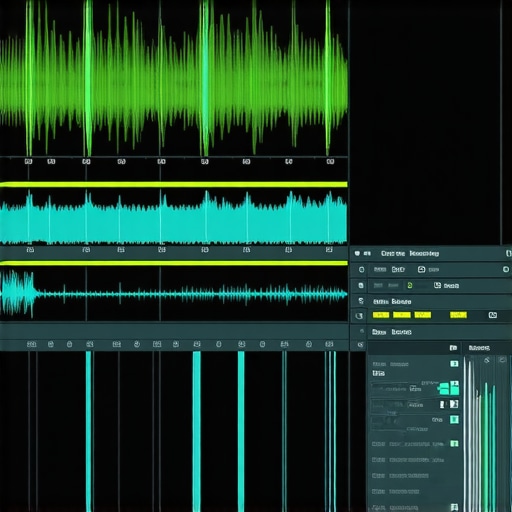Click first ruler marker under green waveform
512x512 pixels.
[x=29, y=162]
